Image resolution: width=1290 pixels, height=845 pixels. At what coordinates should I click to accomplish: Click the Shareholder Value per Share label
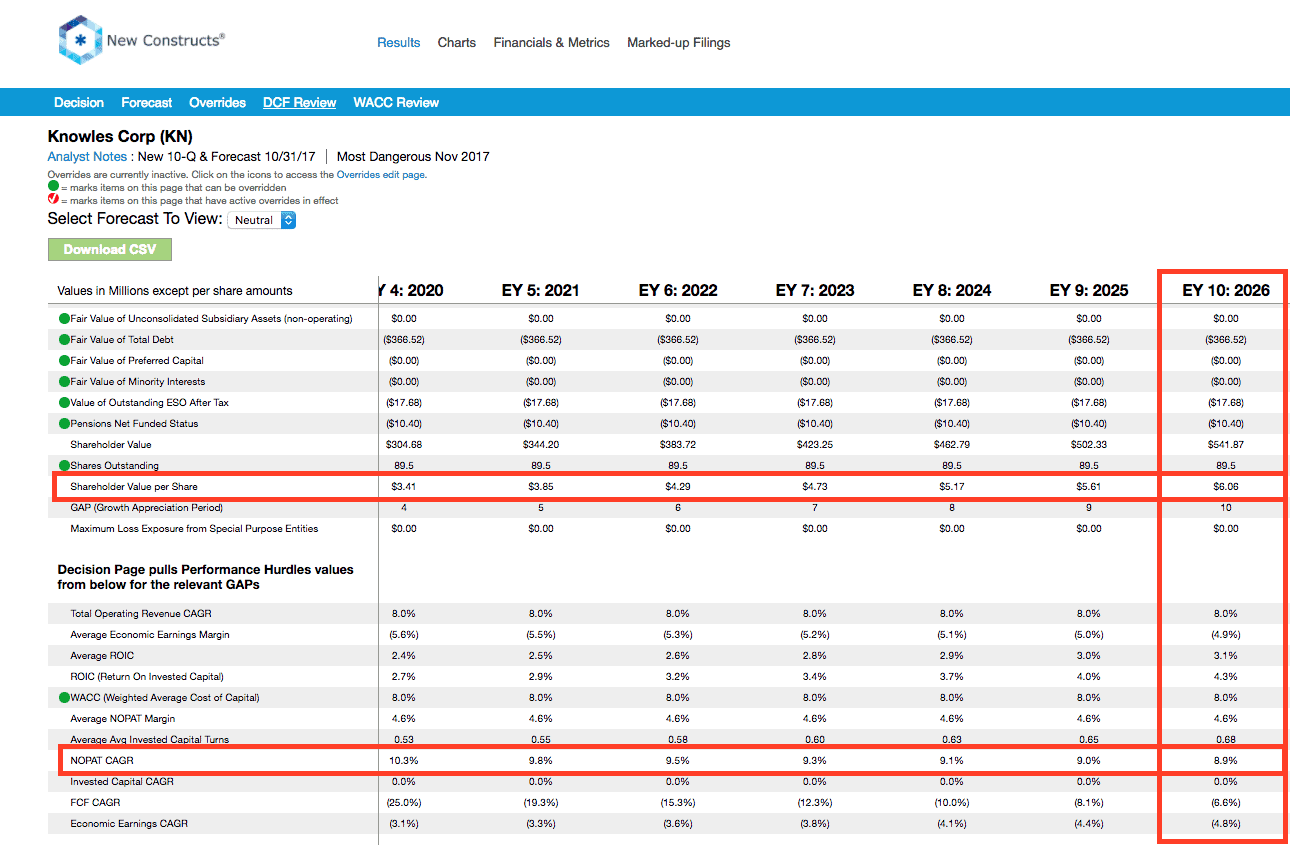click(134, 487)
